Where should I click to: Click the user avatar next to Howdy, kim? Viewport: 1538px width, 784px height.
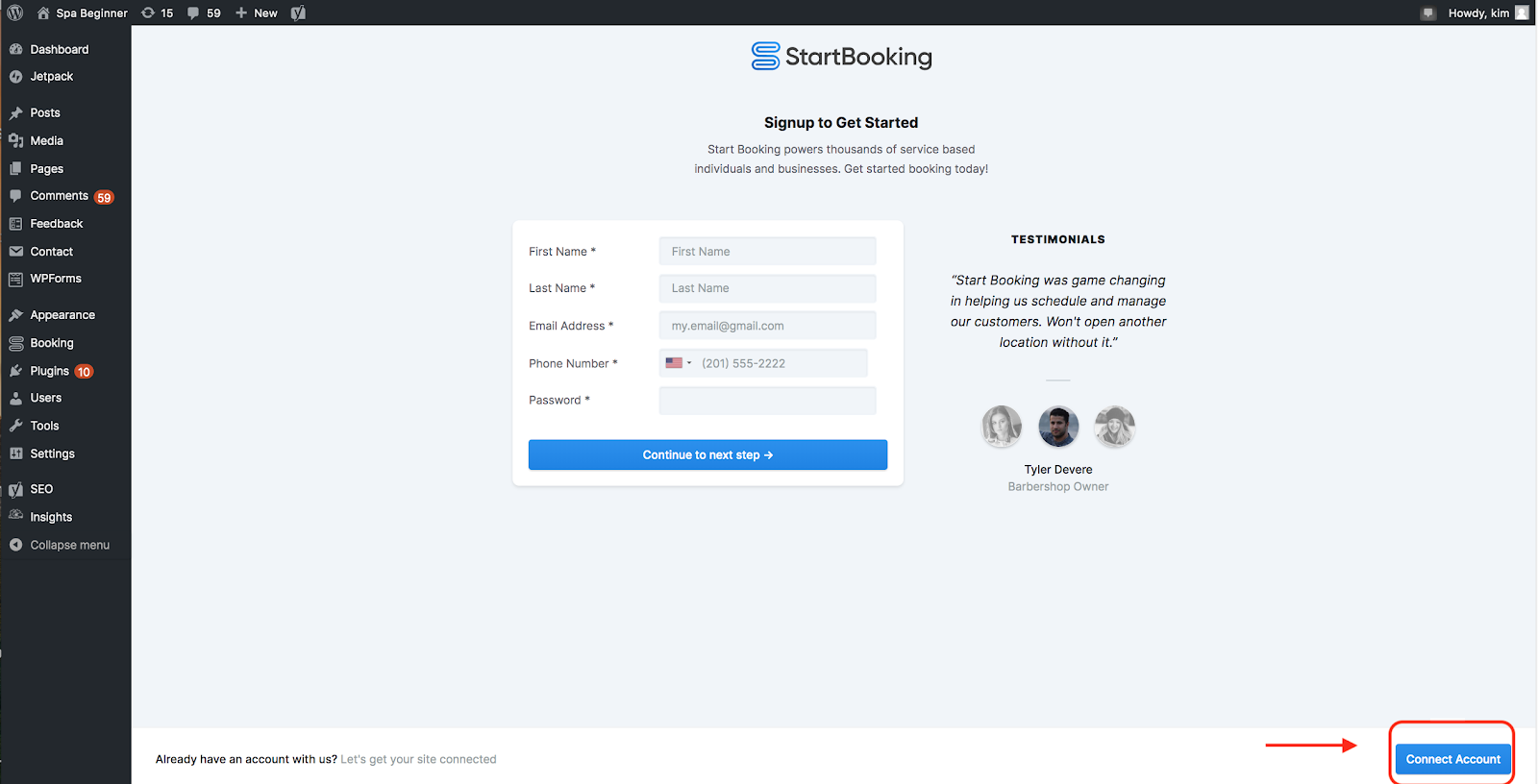pyautogui.click(x=1522, y=12)
